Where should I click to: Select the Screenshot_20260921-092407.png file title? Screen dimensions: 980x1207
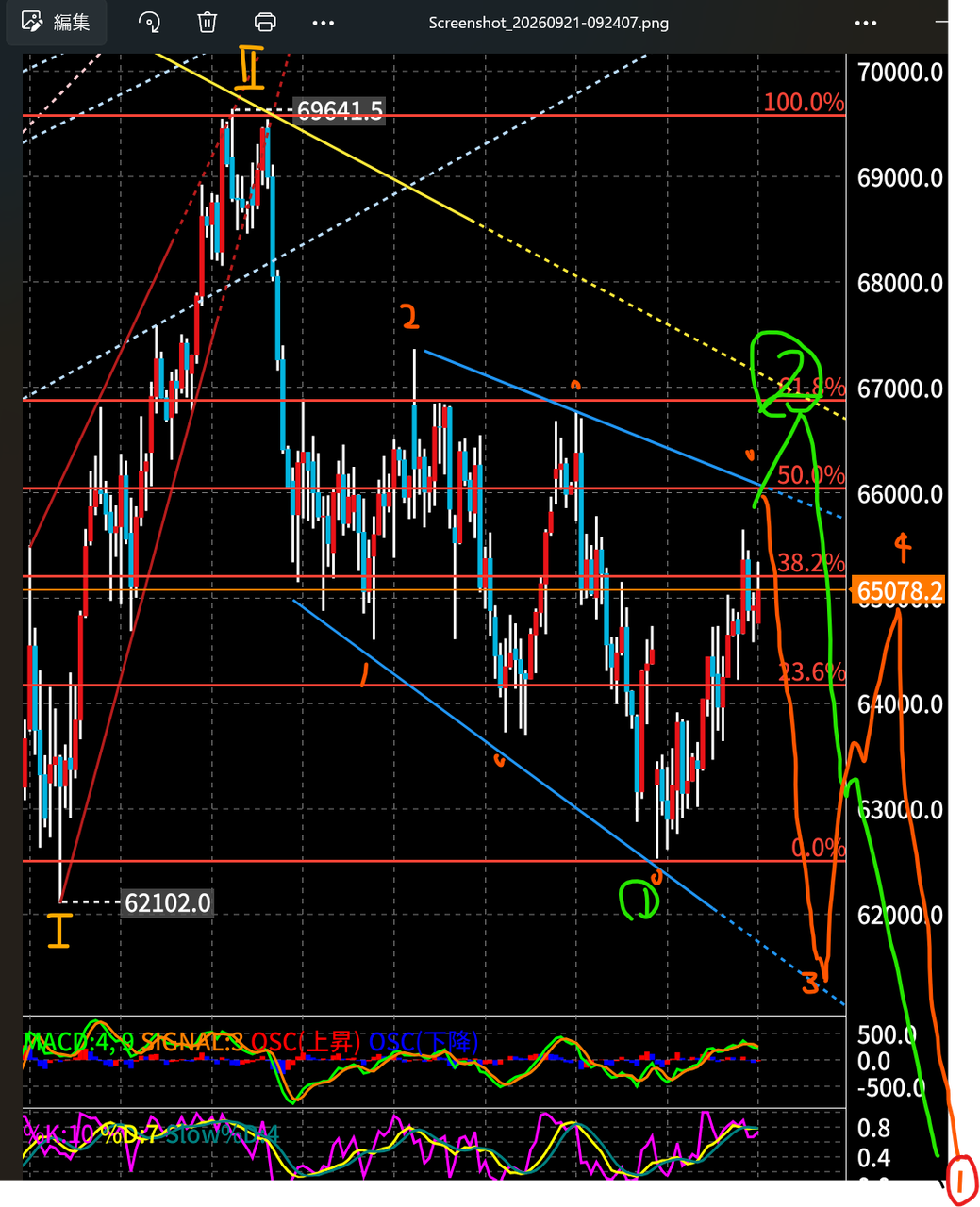point(548,23)
